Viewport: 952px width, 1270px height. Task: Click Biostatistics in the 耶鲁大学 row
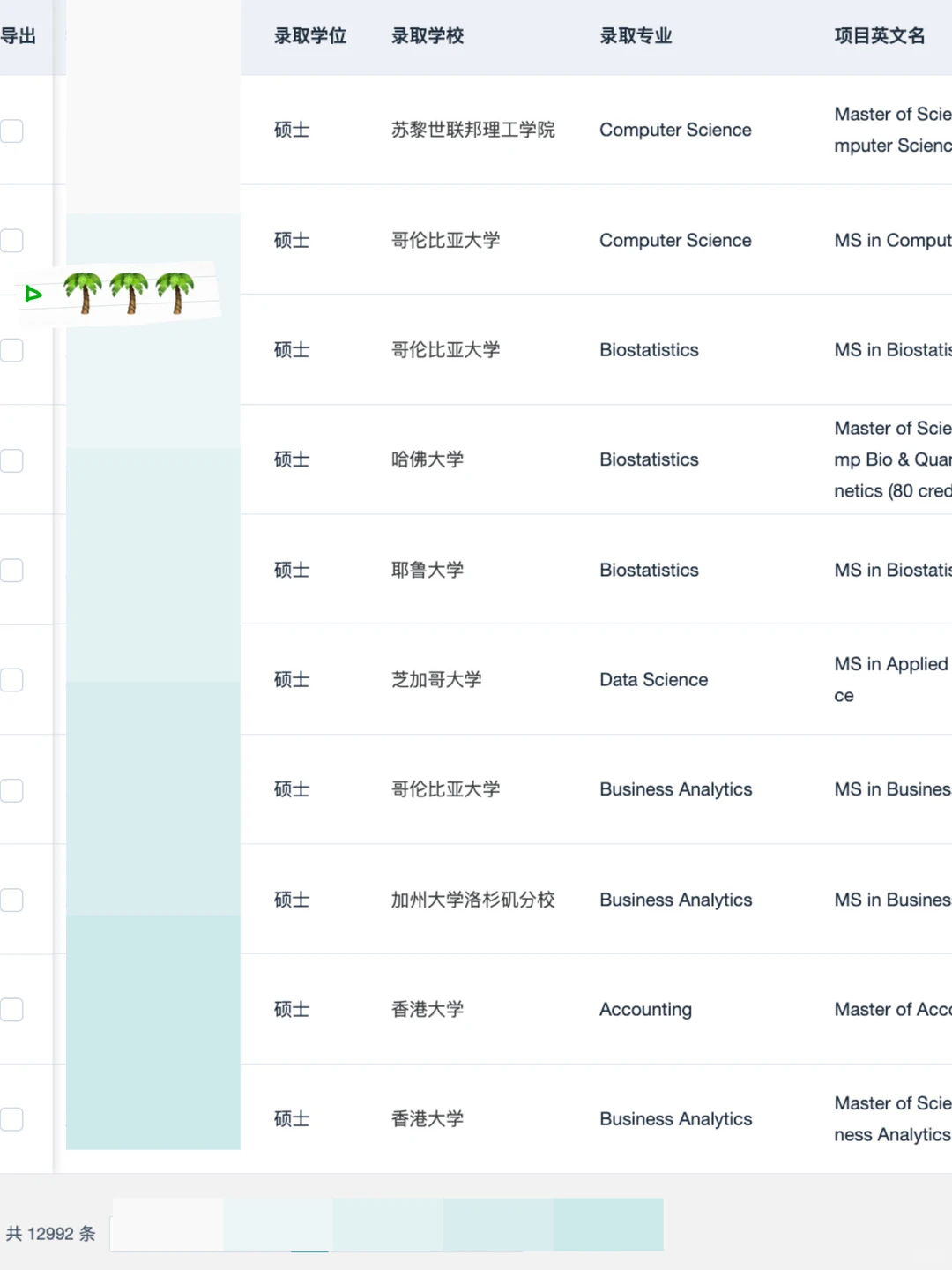click(649, 570)
